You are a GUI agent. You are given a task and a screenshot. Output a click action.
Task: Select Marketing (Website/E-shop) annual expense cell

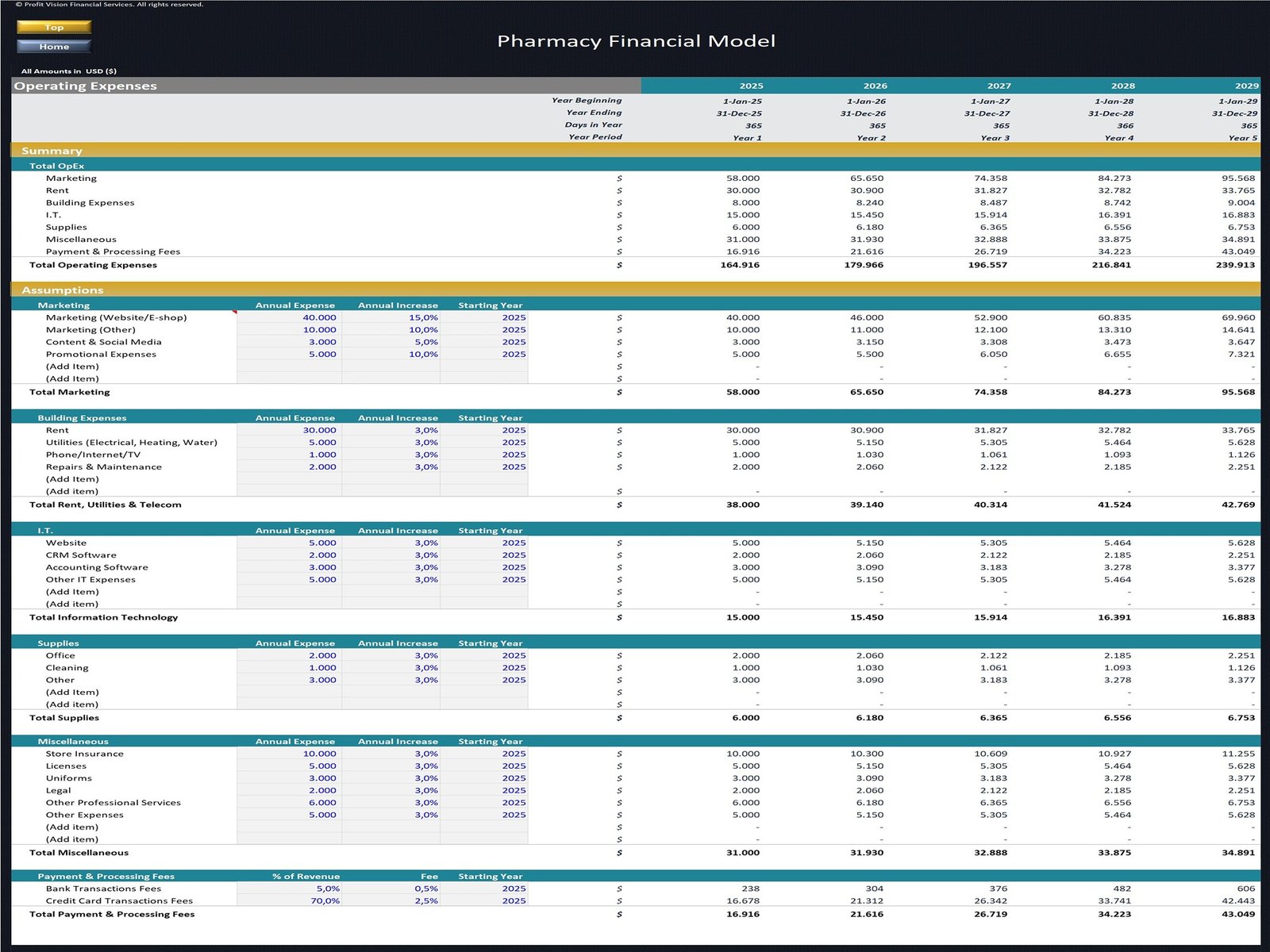point(290,317)
